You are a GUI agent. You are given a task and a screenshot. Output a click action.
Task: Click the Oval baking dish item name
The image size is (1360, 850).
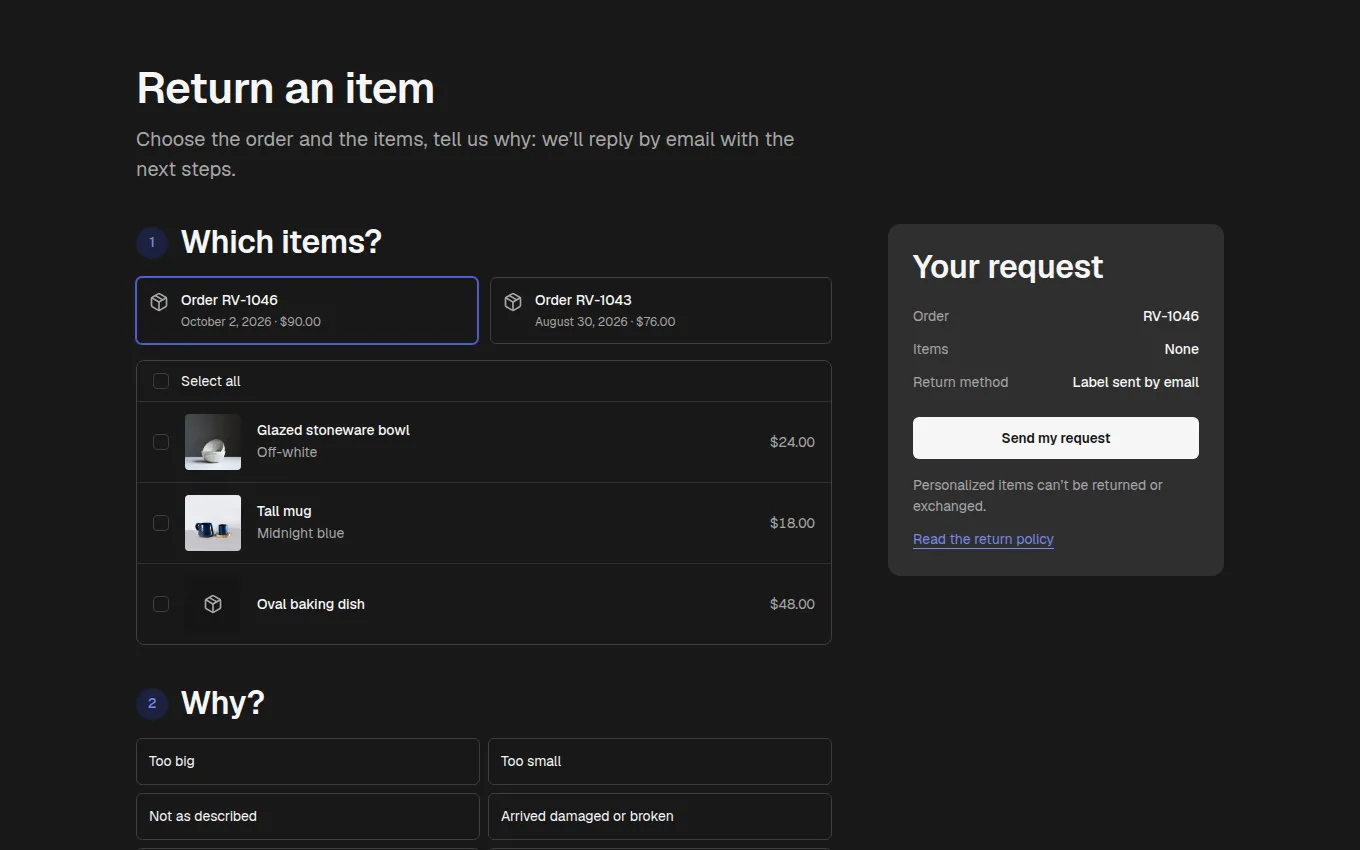pos(311,604)
